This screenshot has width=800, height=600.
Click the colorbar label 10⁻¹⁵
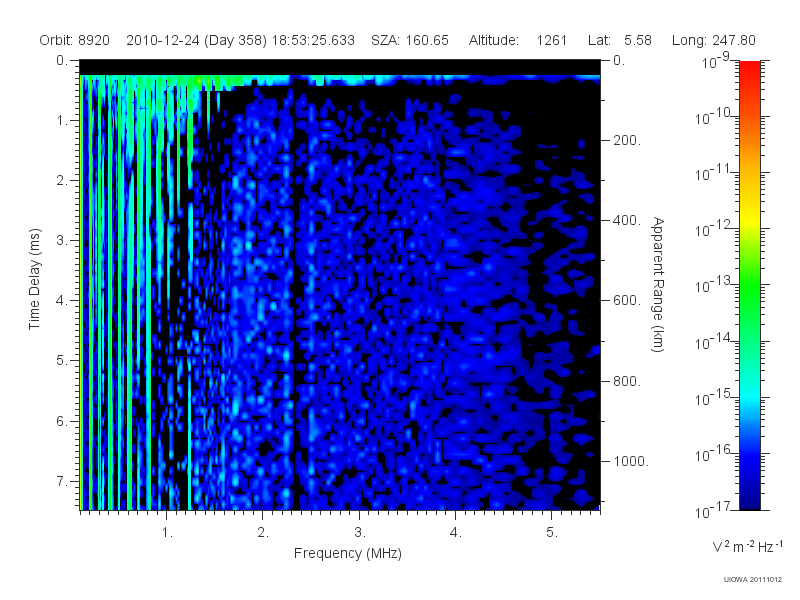pyautogui.click(x=715, y=397)
